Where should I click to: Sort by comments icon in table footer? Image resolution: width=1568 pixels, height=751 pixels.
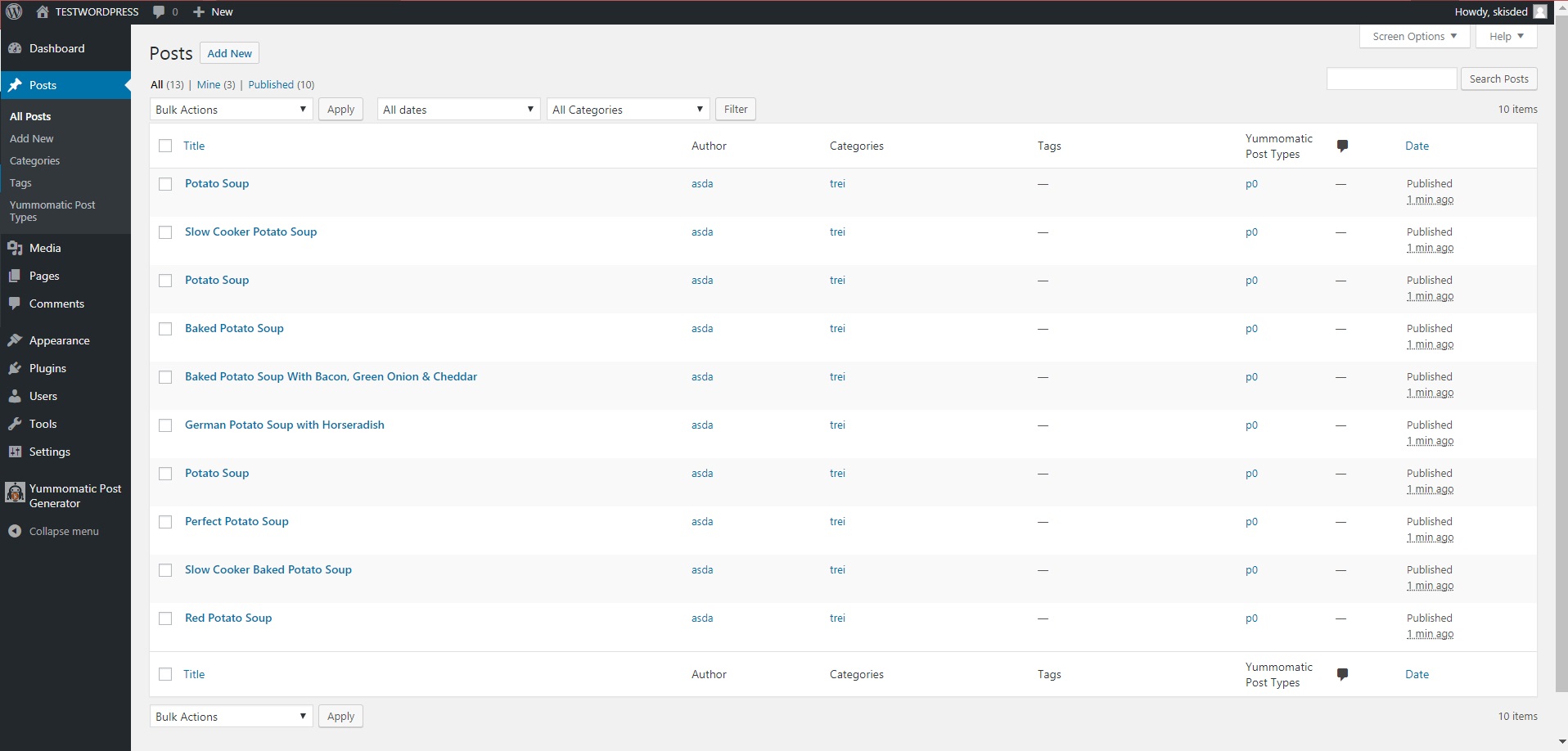coord(1342,674)
